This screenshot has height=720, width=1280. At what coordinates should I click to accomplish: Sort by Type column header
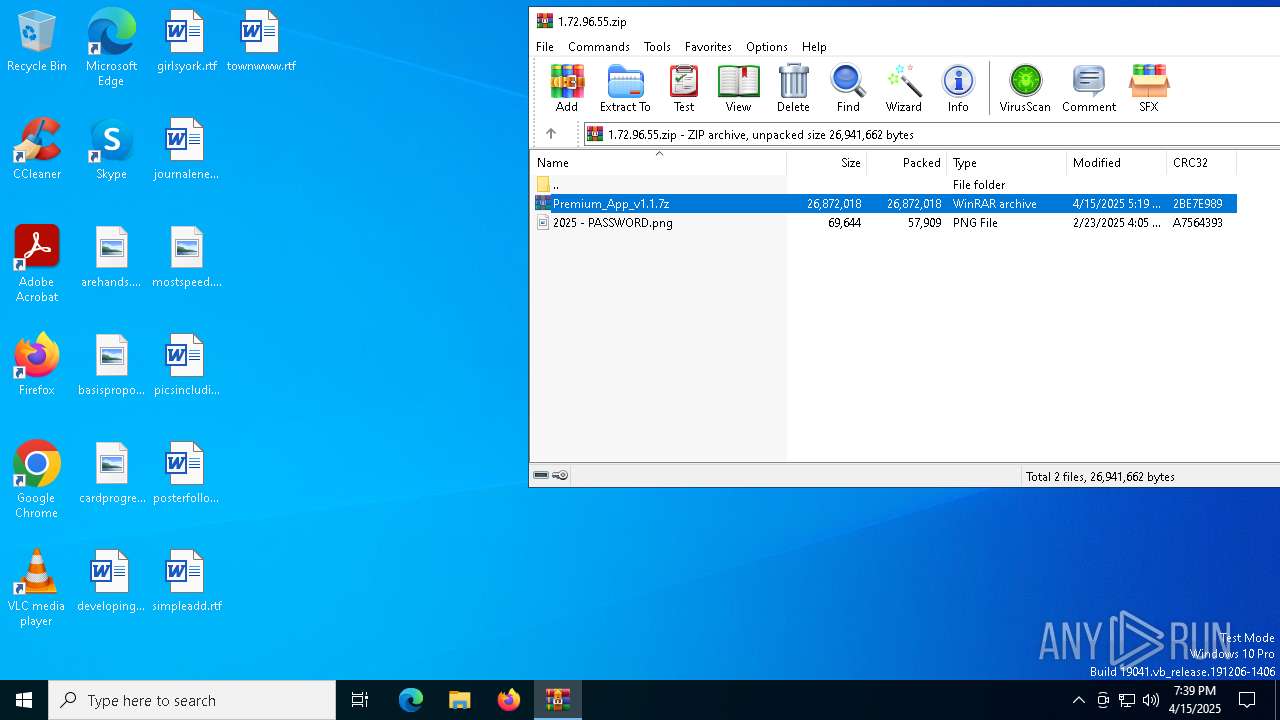pos(1006,163)
